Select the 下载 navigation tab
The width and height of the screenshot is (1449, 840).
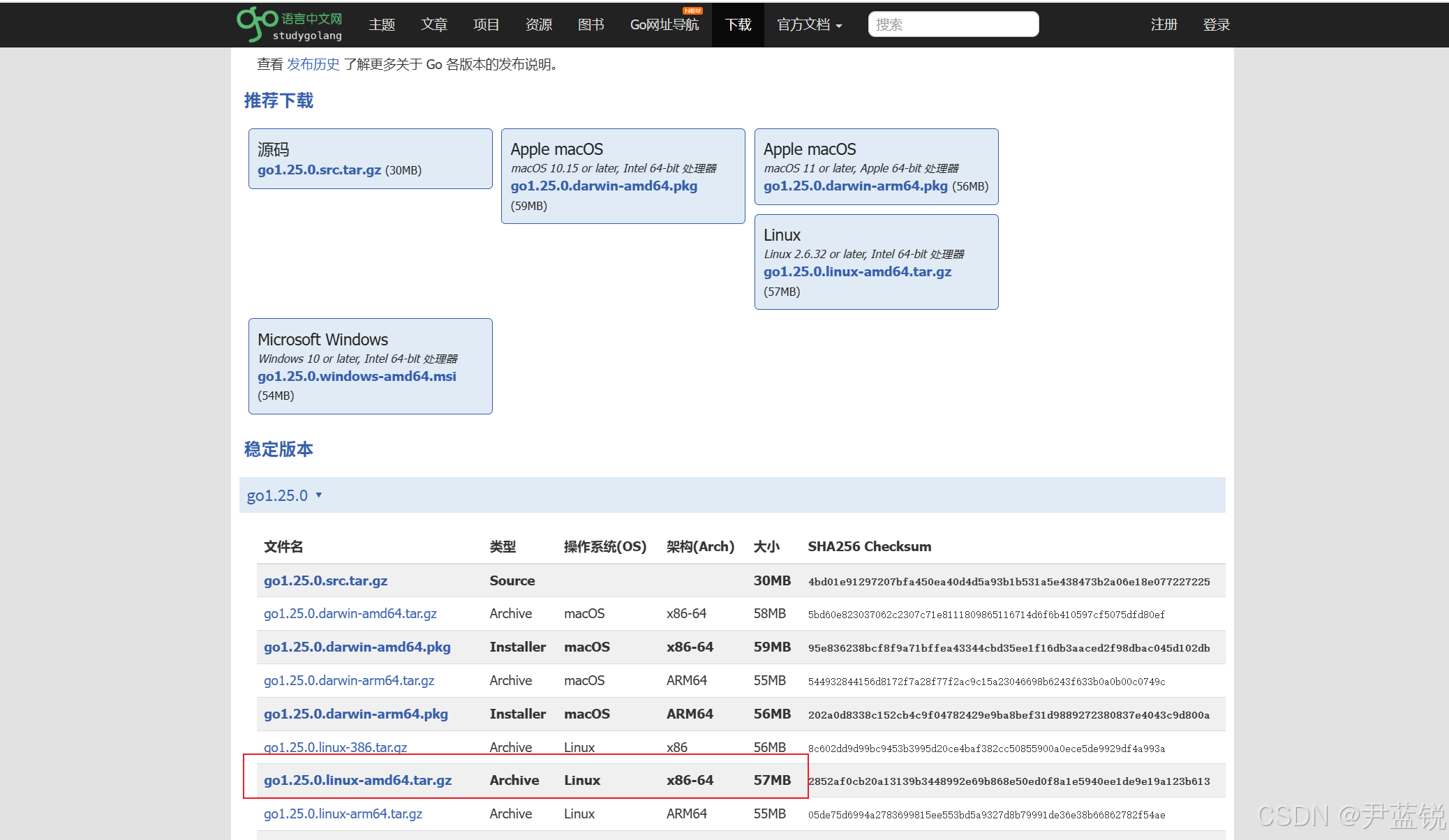coord(738,25)
